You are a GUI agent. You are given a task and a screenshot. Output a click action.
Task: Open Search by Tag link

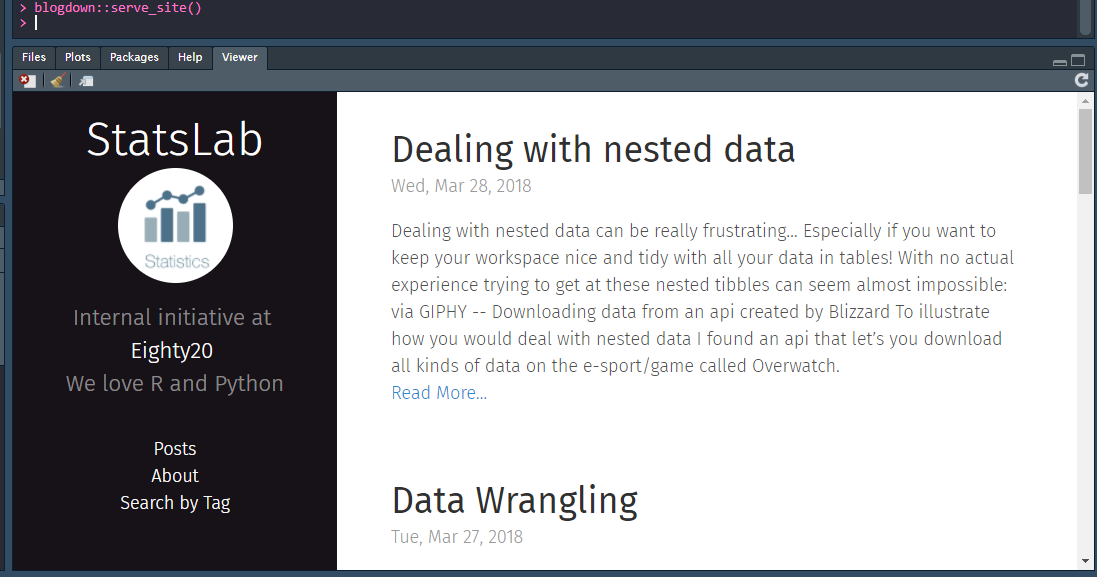tap(175, 503)
